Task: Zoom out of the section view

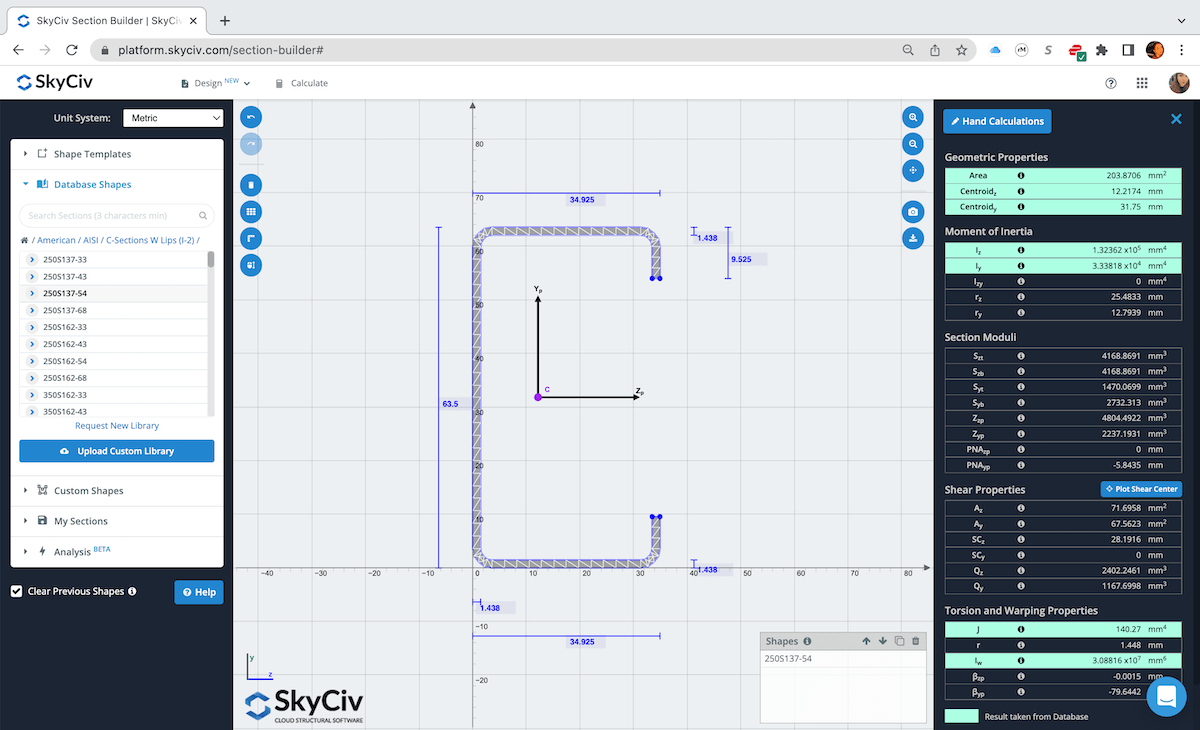Action: [913, 144]
